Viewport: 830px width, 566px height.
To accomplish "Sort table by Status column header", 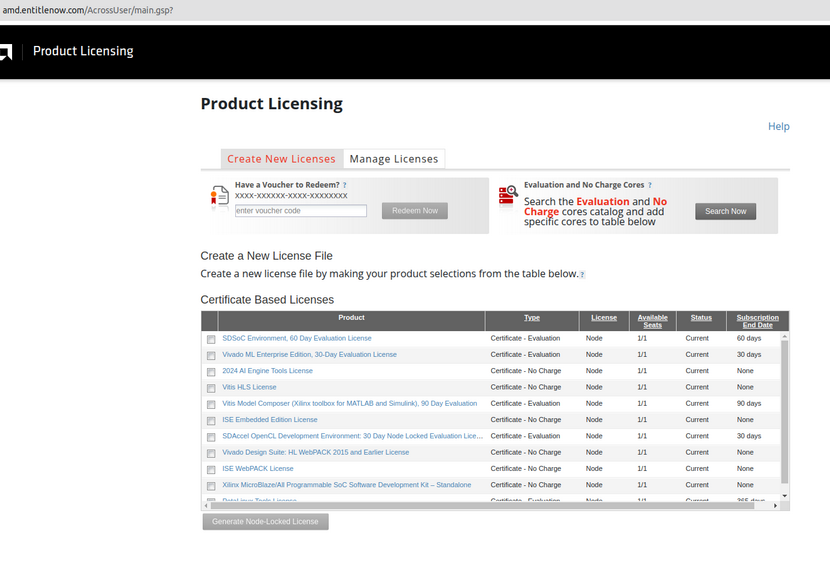I will pos(701,318).
